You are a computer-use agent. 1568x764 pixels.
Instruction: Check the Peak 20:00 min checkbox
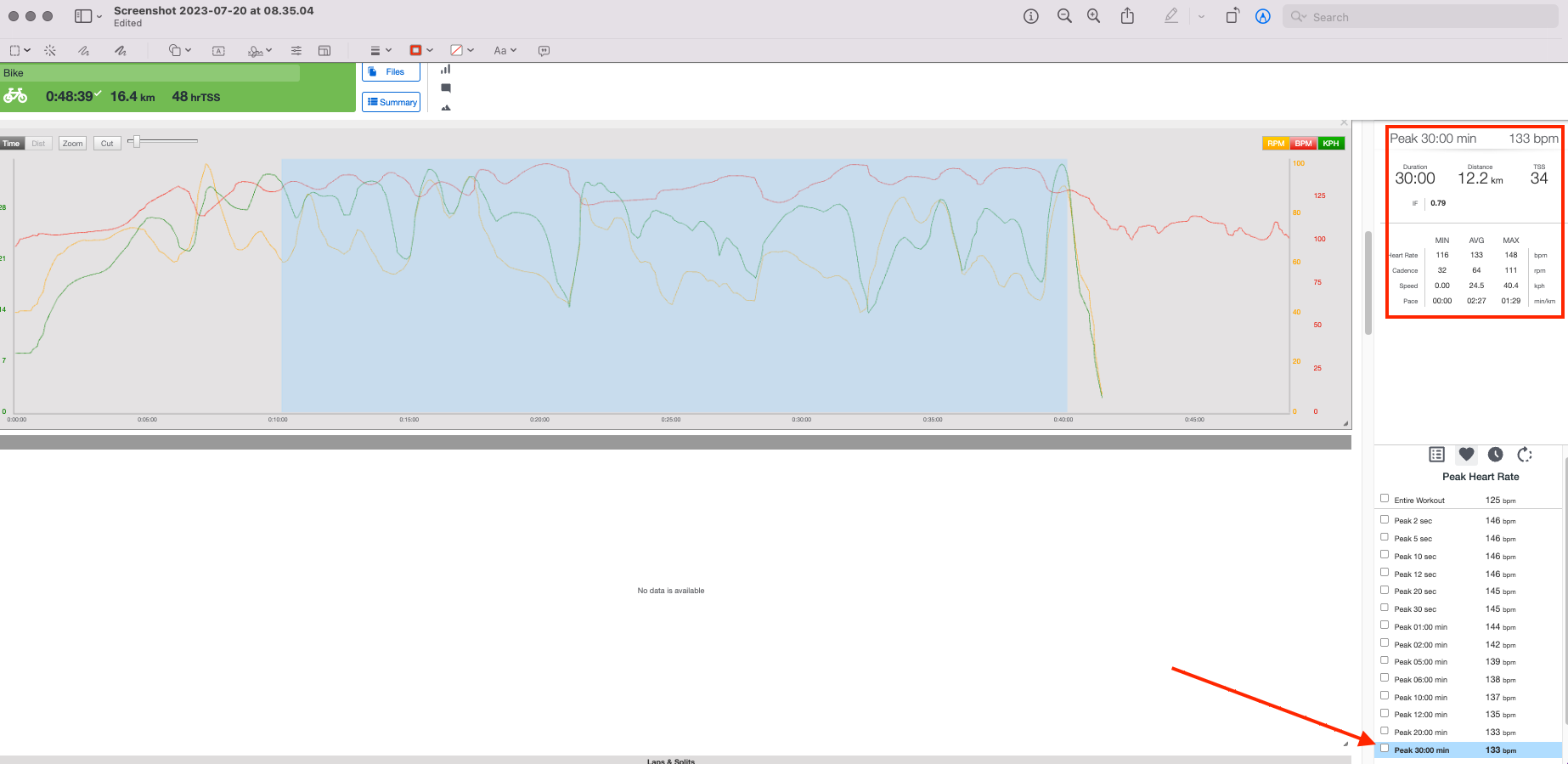(1385, 731)
